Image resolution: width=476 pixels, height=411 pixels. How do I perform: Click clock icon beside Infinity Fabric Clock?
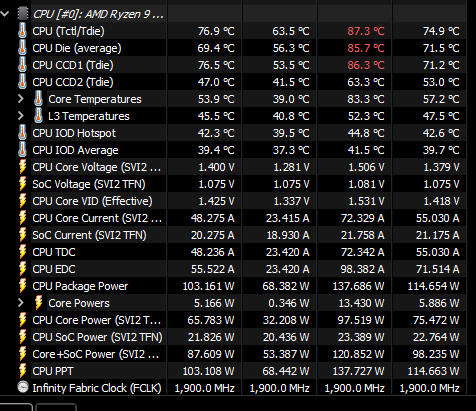point(23,387)
